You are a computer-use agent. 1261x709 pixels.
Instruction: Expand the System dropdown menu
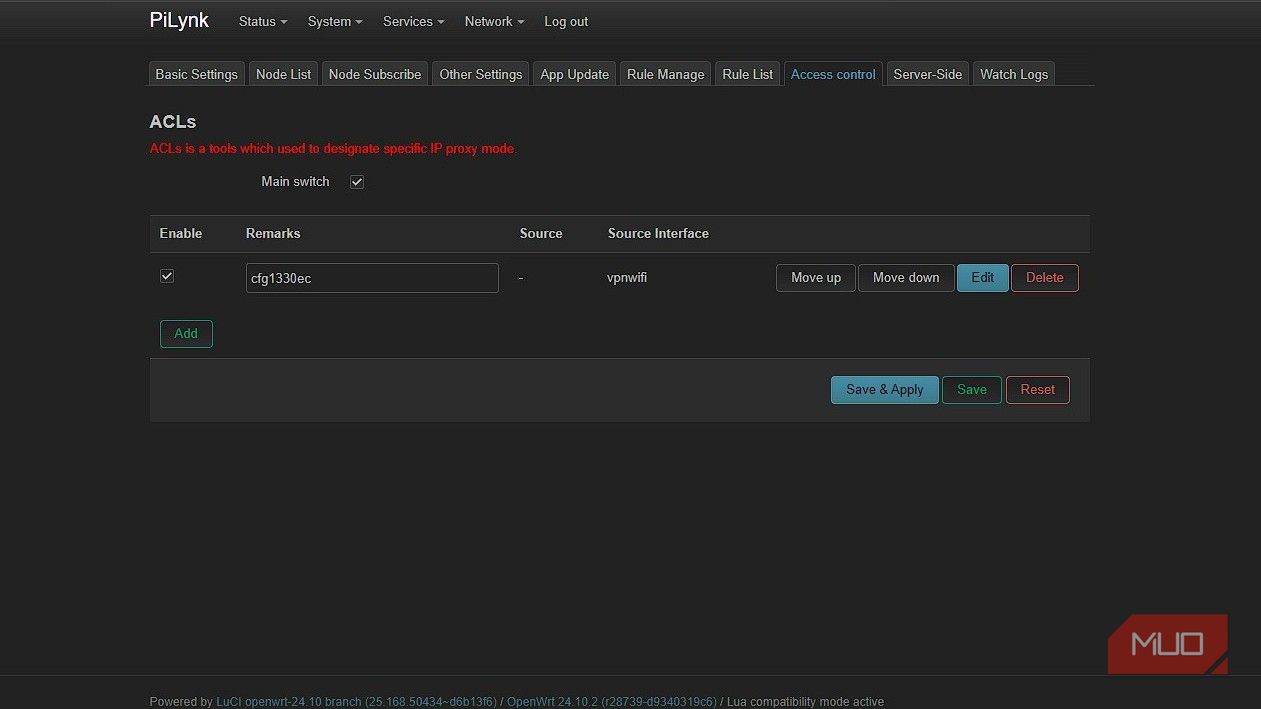click(x=335, y=21)
